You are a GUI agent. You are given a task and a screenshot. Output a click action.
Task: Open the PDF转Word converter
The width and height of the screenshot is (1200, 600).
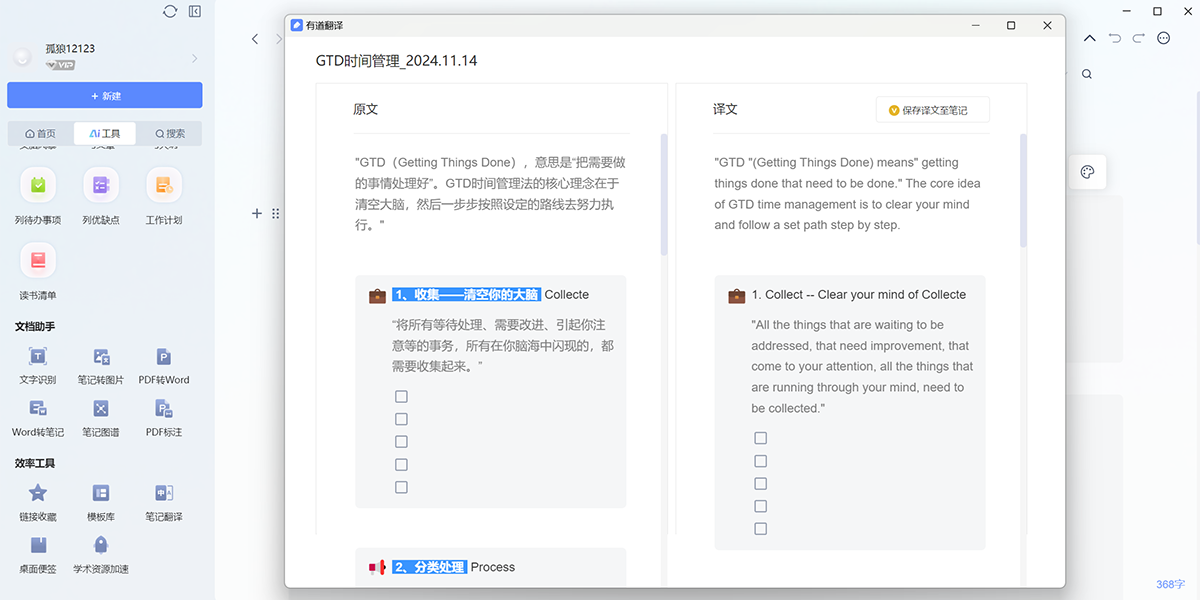[164, 357]
